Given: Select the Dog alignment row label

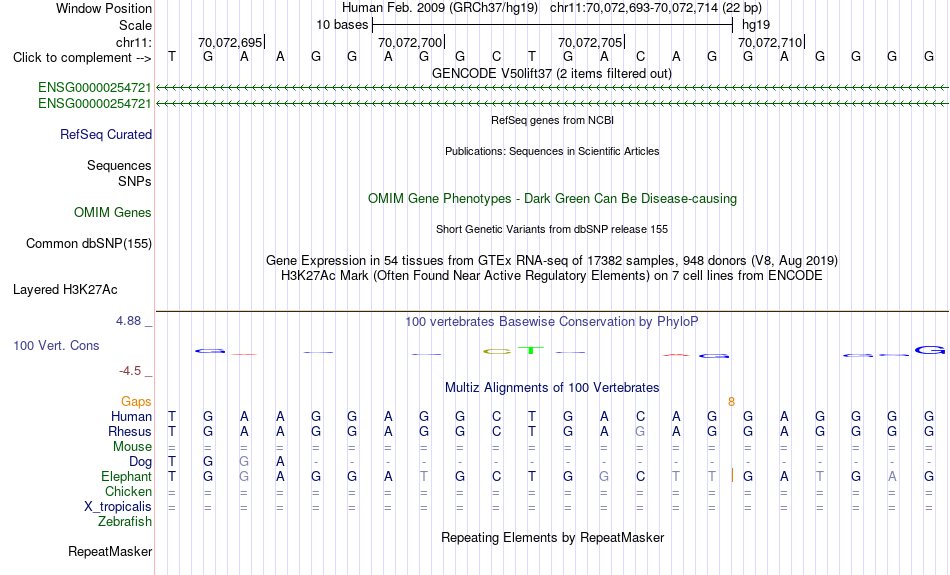Looking at the screenshot, I should click(140, 462).
